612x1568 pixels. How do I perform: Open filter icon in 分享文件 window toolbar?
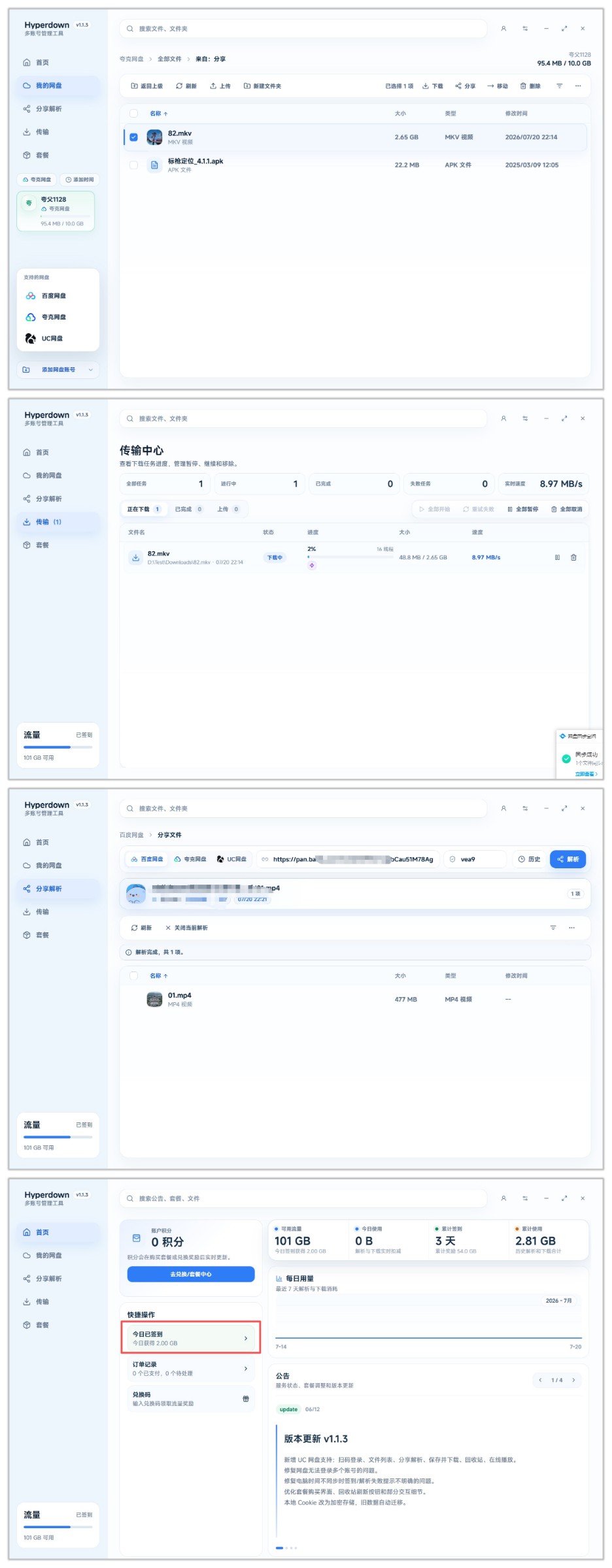coord(553,928)
